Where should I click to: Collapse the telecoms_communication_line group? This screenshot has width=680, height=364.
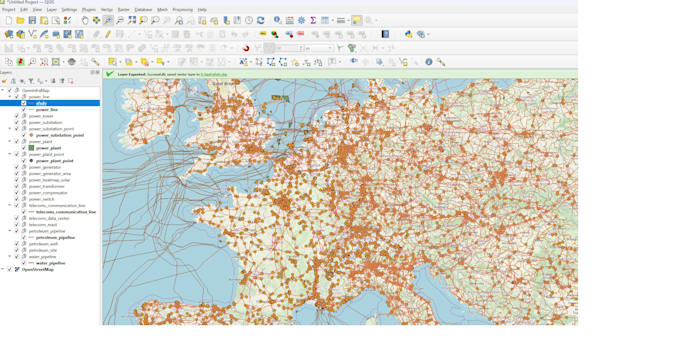click(10, 206)
